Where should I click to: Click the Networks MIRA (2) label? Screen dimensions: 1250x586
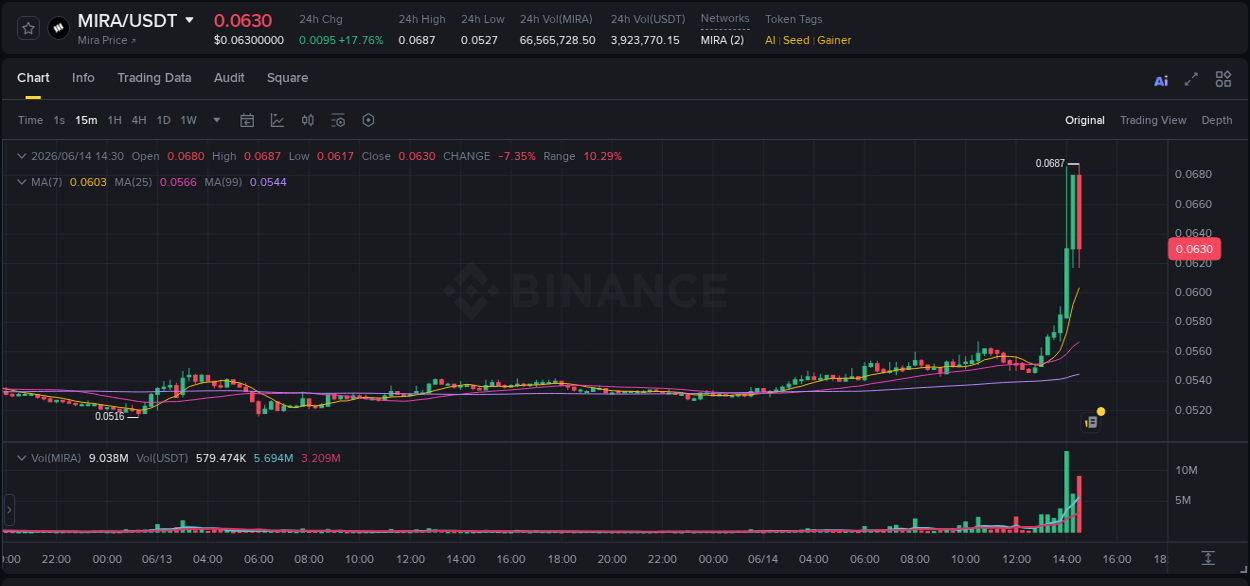click(x=722, y=40)
